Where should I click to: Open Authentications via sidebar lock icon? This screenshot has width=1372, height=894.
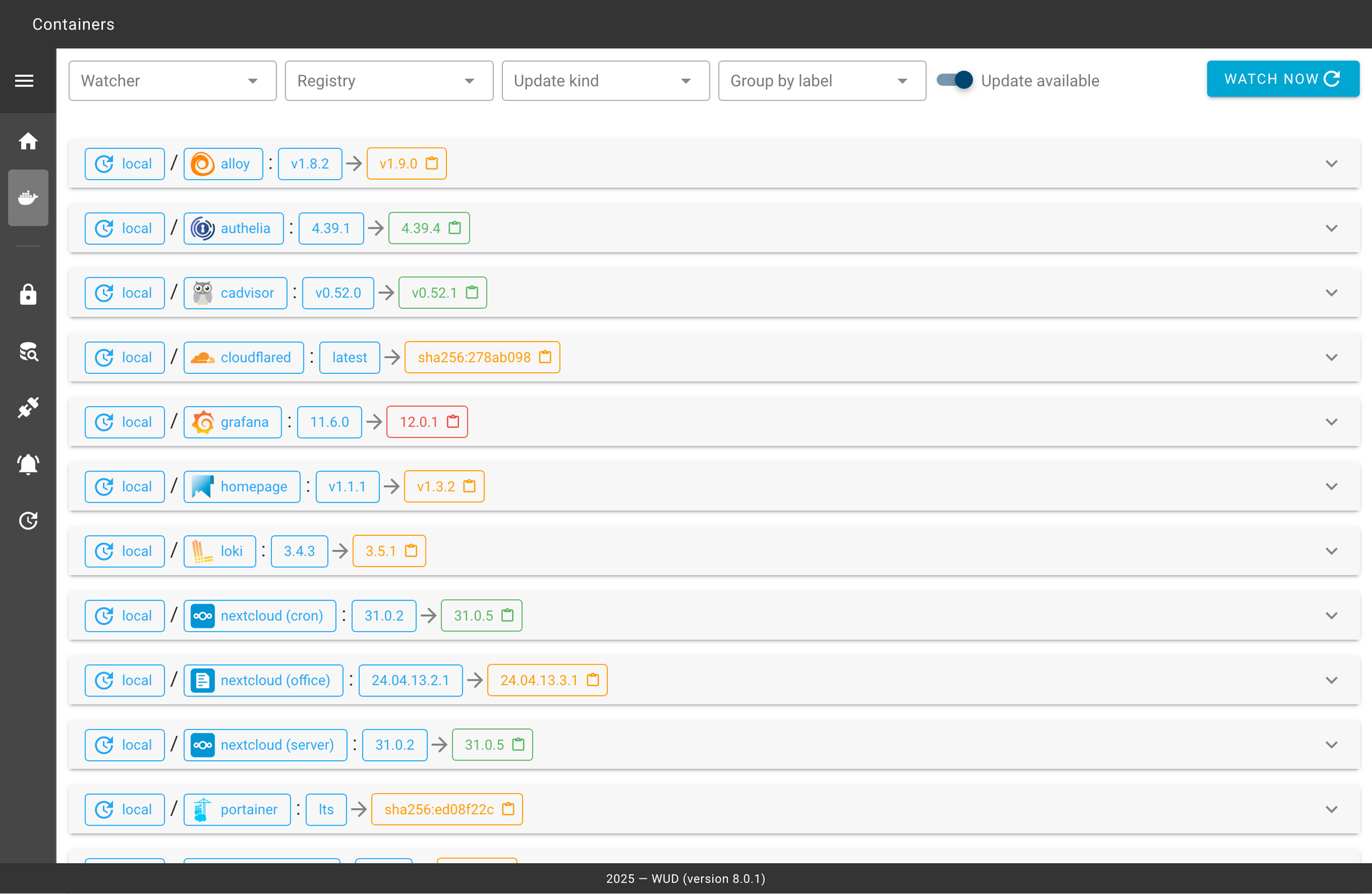tap(28, 294)
